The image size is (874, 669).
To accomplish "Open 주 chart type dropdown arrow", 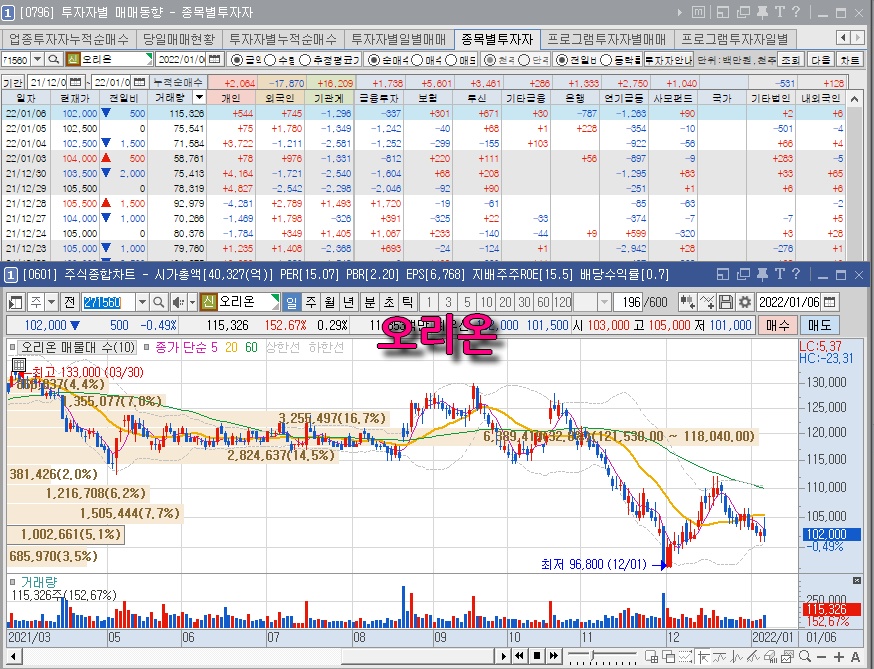I will [51, 303].
